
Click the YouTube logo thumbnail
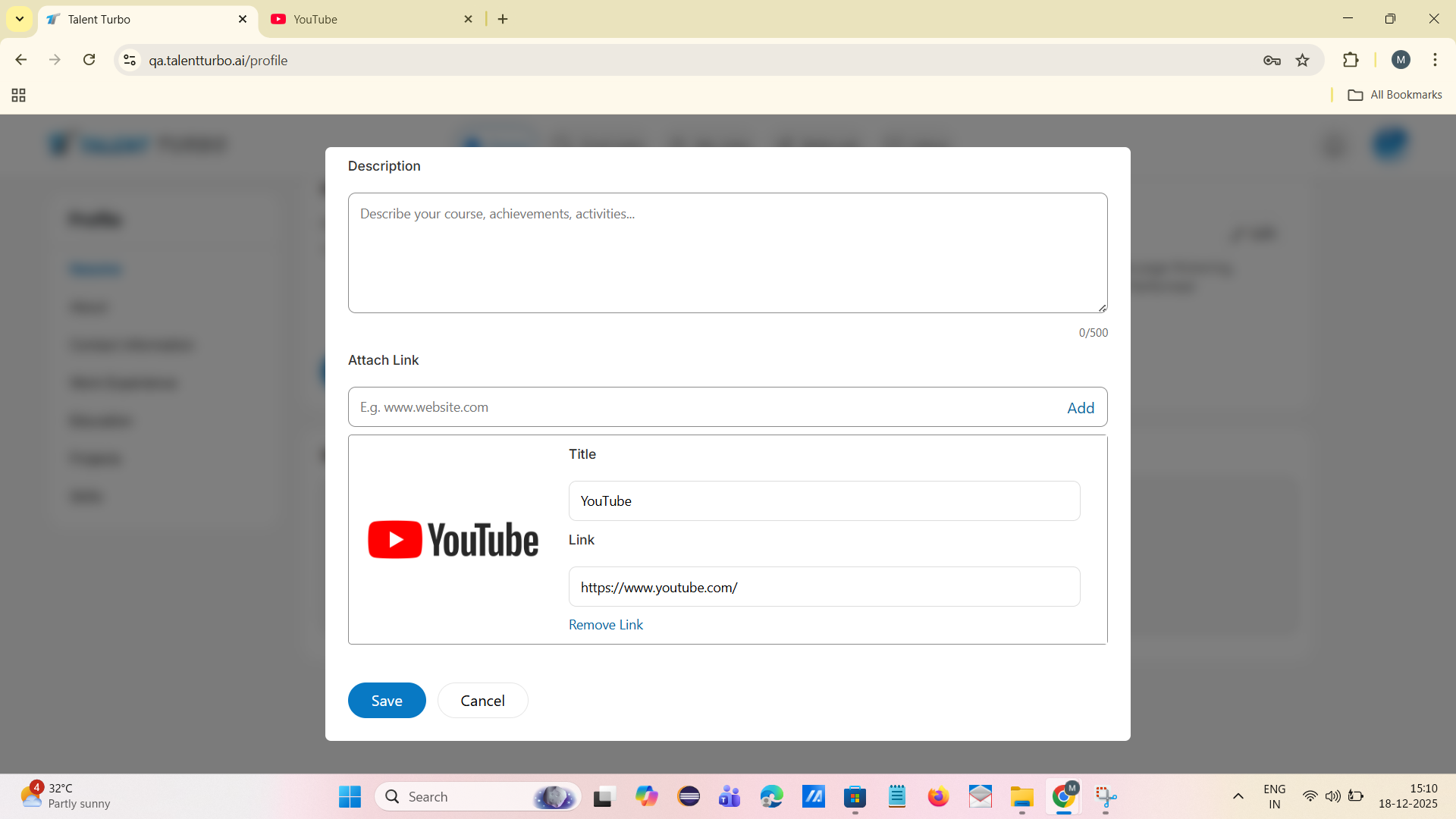[453, 539]
